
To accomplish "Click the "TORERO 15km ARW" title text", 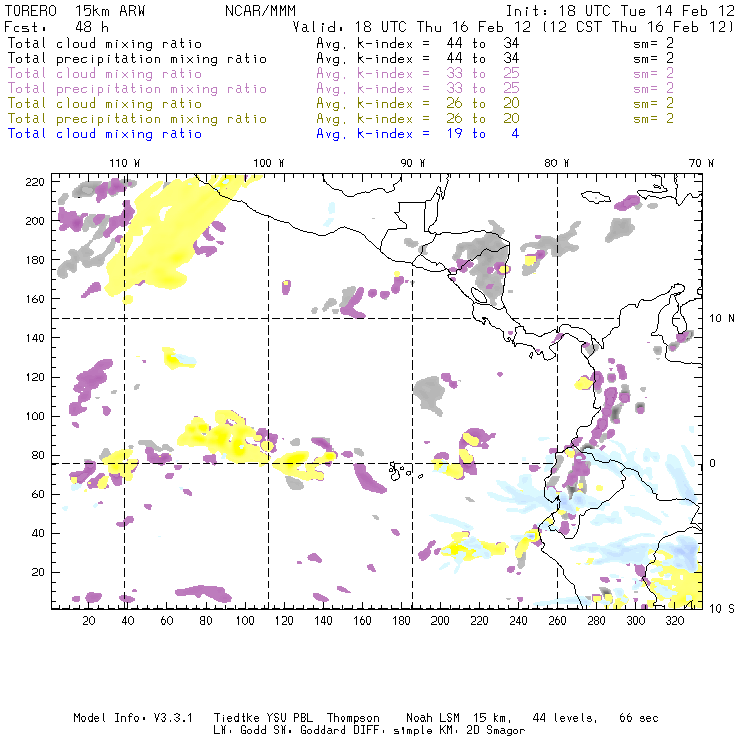I will coord(75,10).
